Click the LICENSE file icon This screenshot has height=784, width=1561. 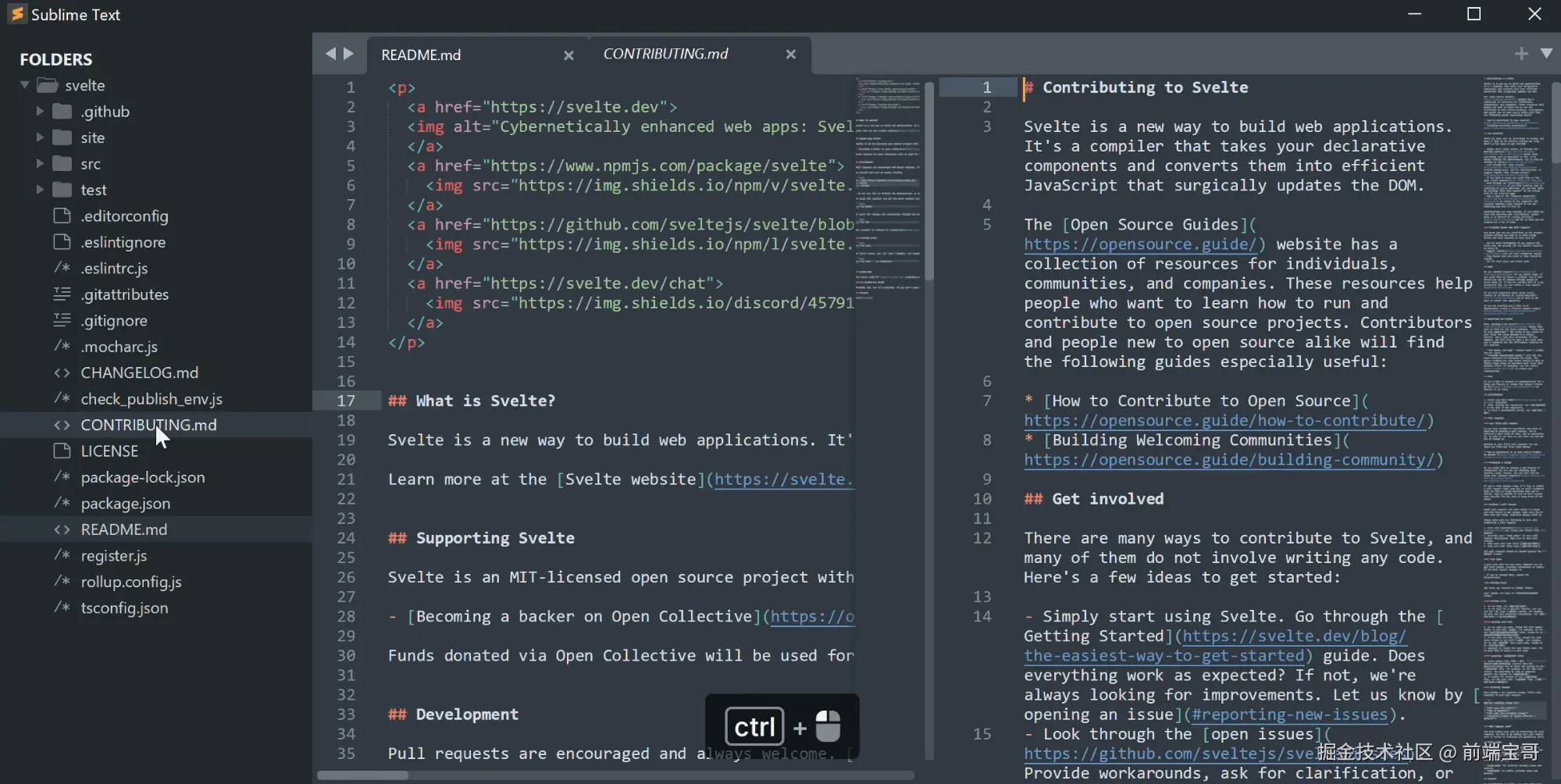(62, 451)
